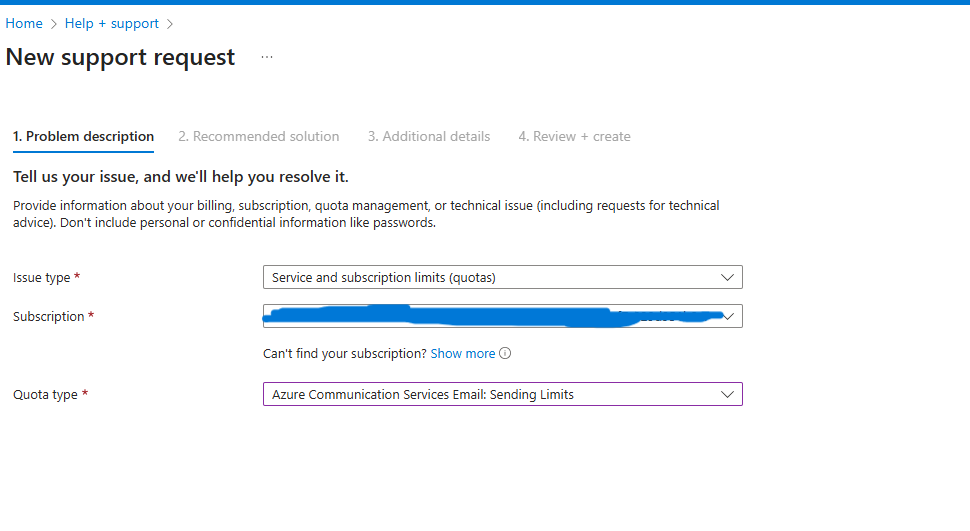Switch to Recommended solution tab
The image size is (970, 531).
[x=259, y=136]
